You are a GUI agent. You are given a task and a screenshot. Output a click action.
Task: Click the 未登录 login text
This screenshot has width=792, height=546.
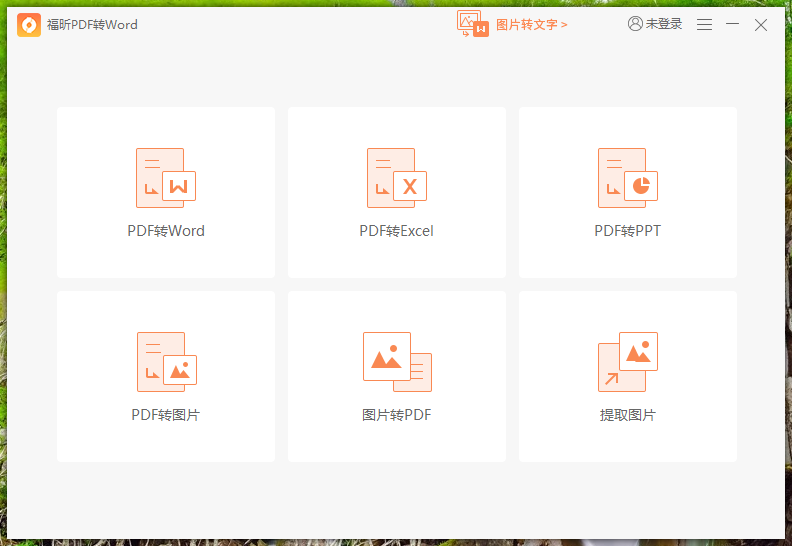tap(664, 24)
